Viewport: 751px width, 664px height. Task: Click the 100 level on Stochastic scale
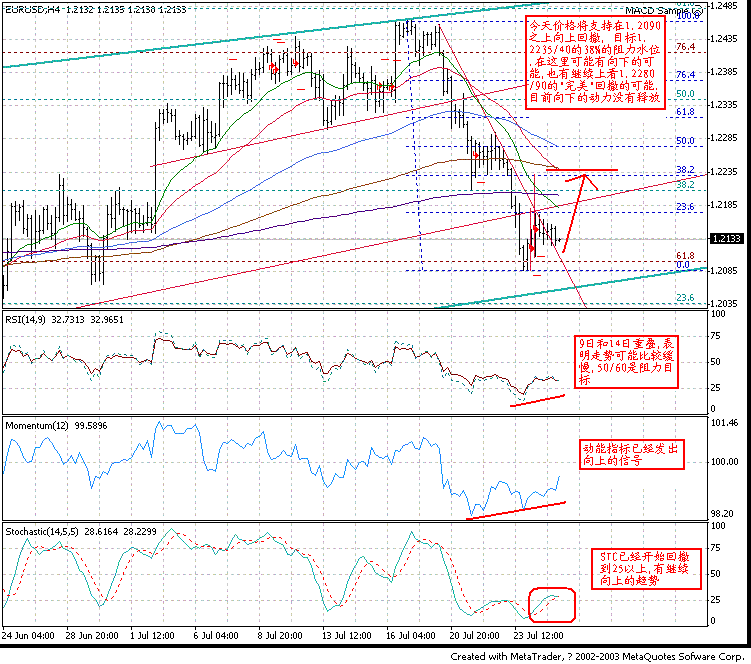718,526
